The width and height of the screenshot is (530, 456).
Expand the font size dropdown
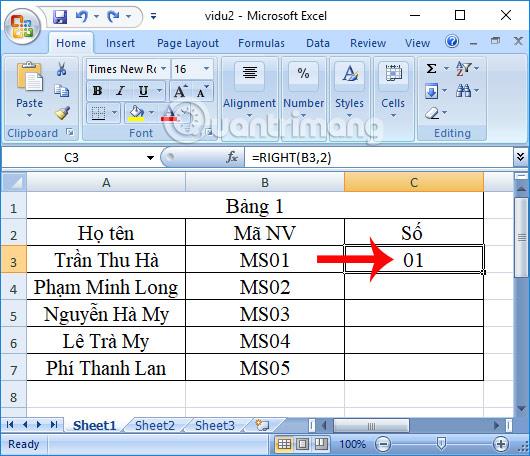206,69
